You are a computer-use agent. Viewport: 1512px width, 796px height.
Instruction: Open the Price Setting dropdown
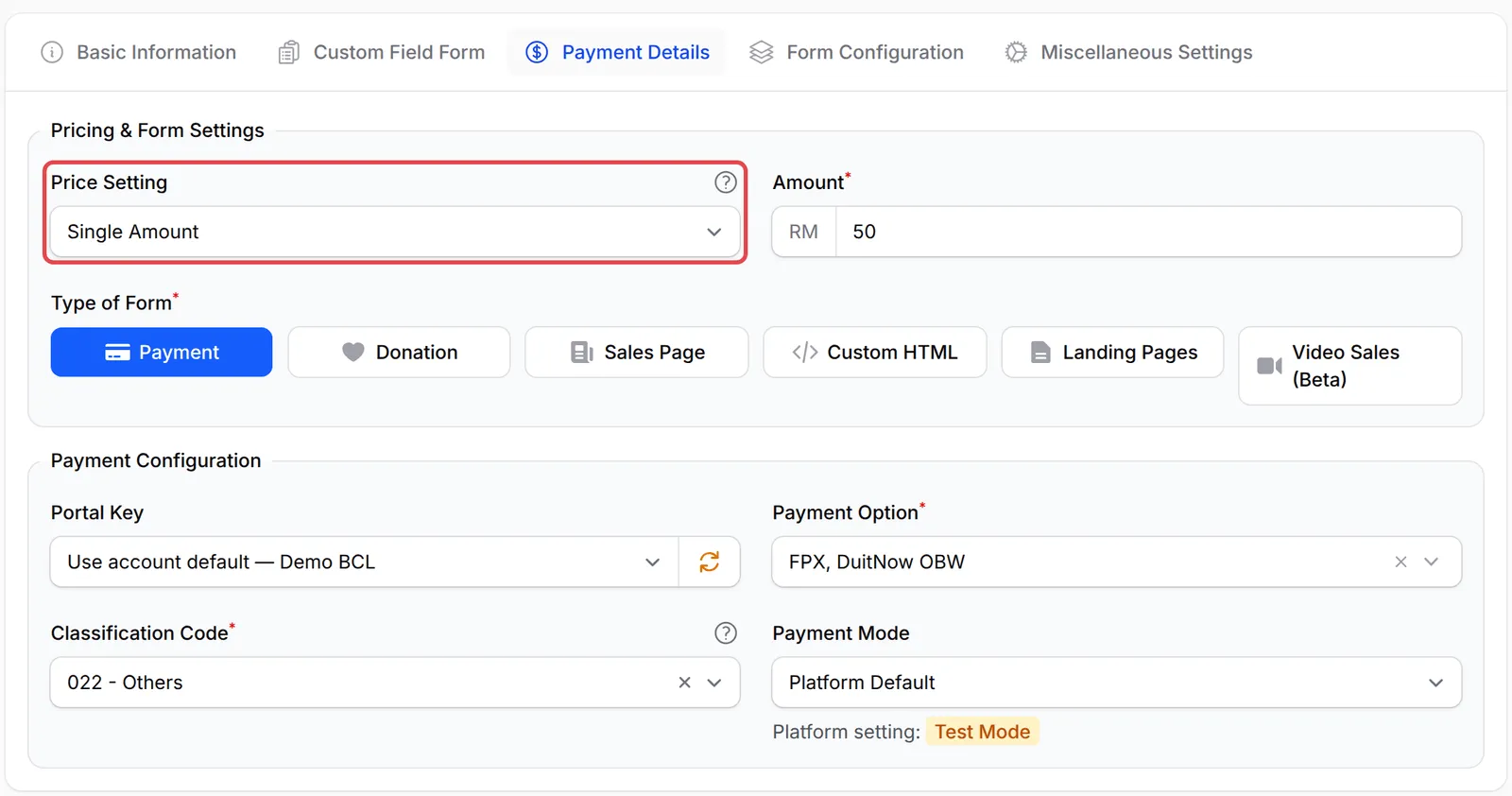click(395, 232)
